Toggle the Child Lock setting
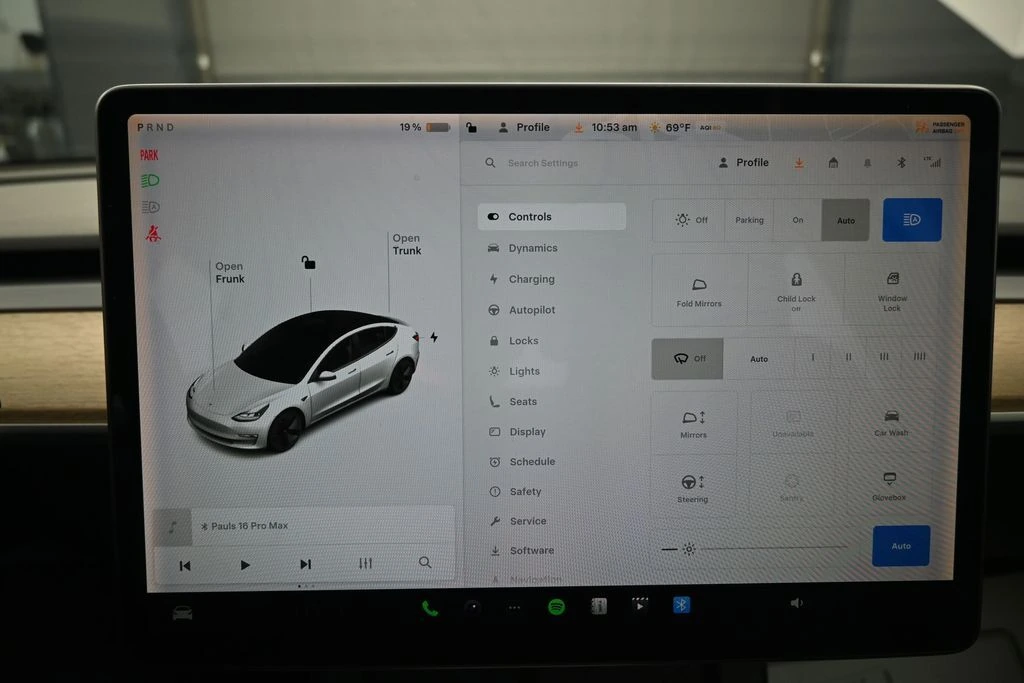Image resolution: width=1024 pixels, height=683 pixels. 796,289
